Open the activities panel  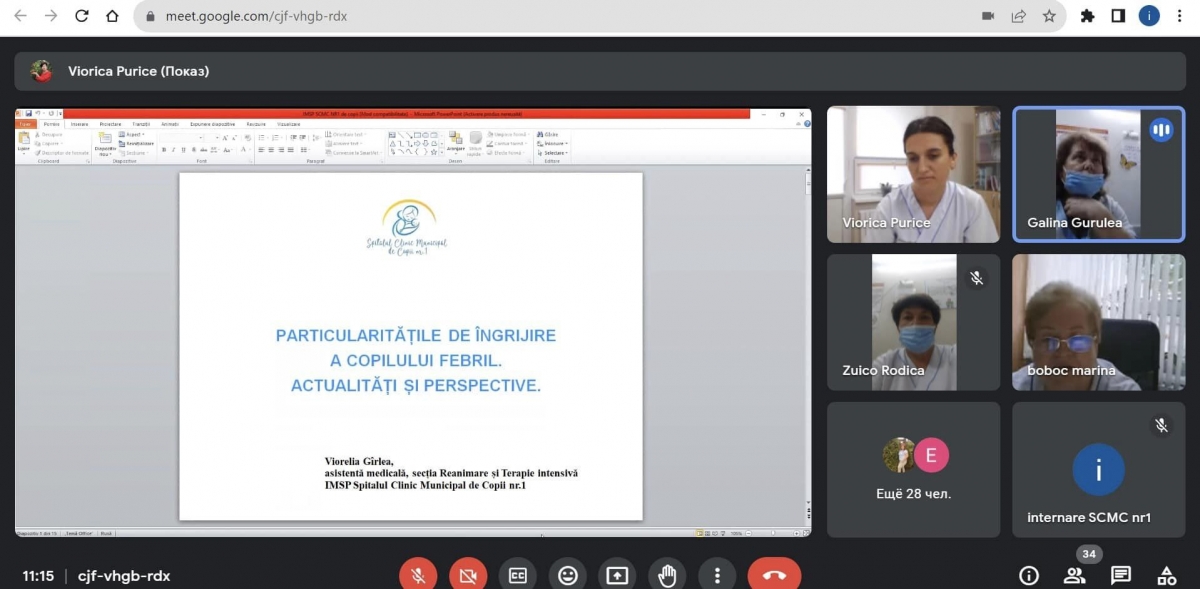[x=1166, y=575]
